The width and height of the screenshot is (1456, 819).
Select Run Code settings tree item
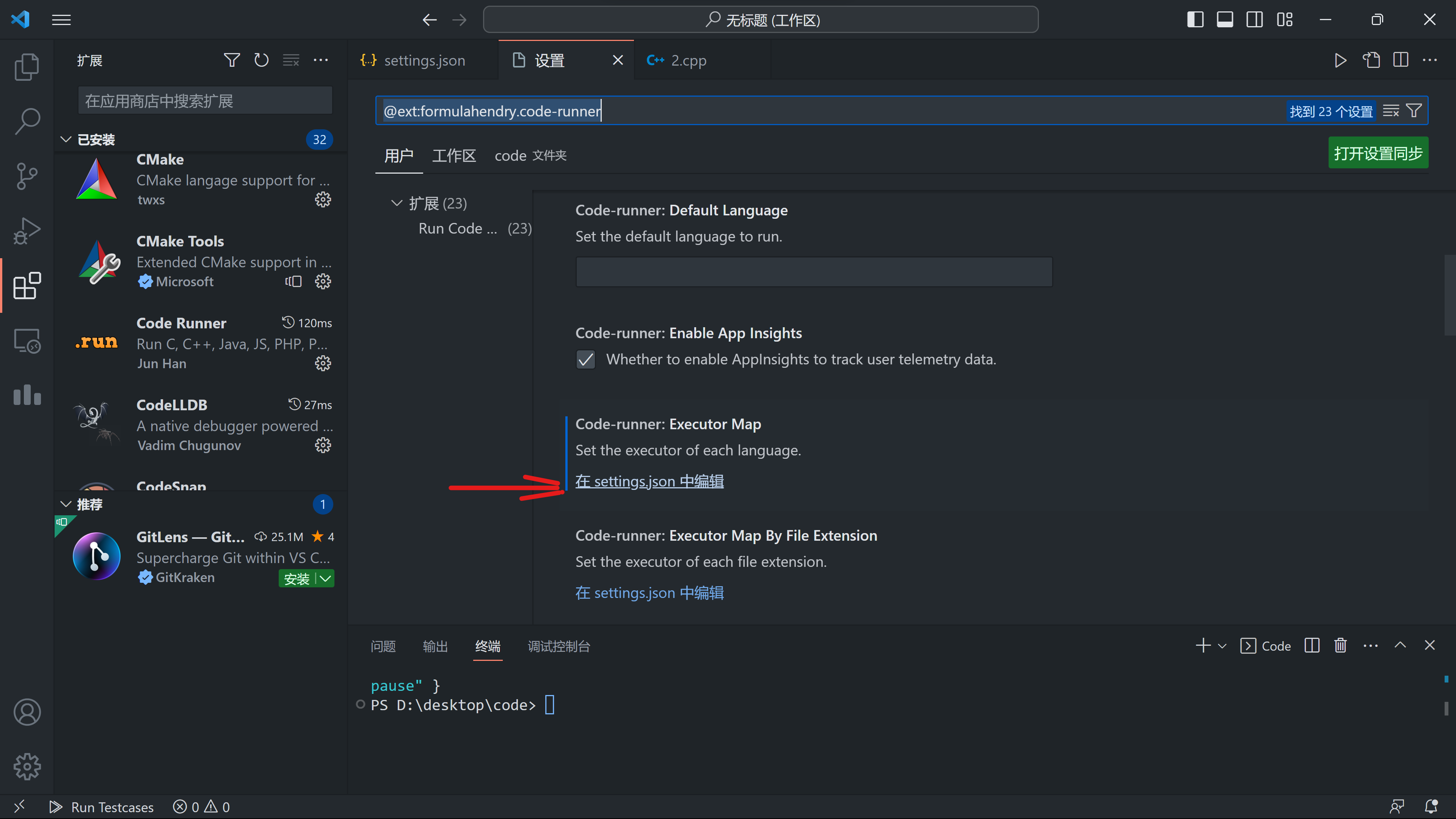(x=475, y=228)
